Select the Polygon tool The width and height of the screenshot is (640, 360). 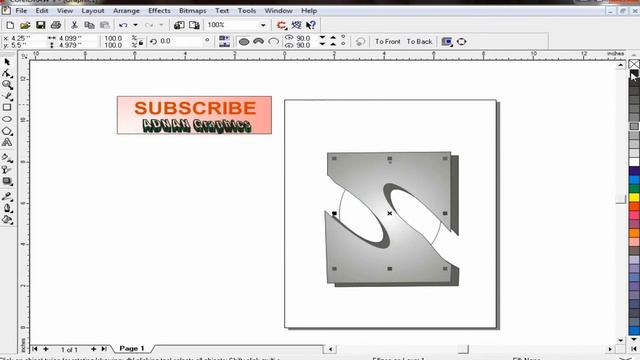(7, 131)
